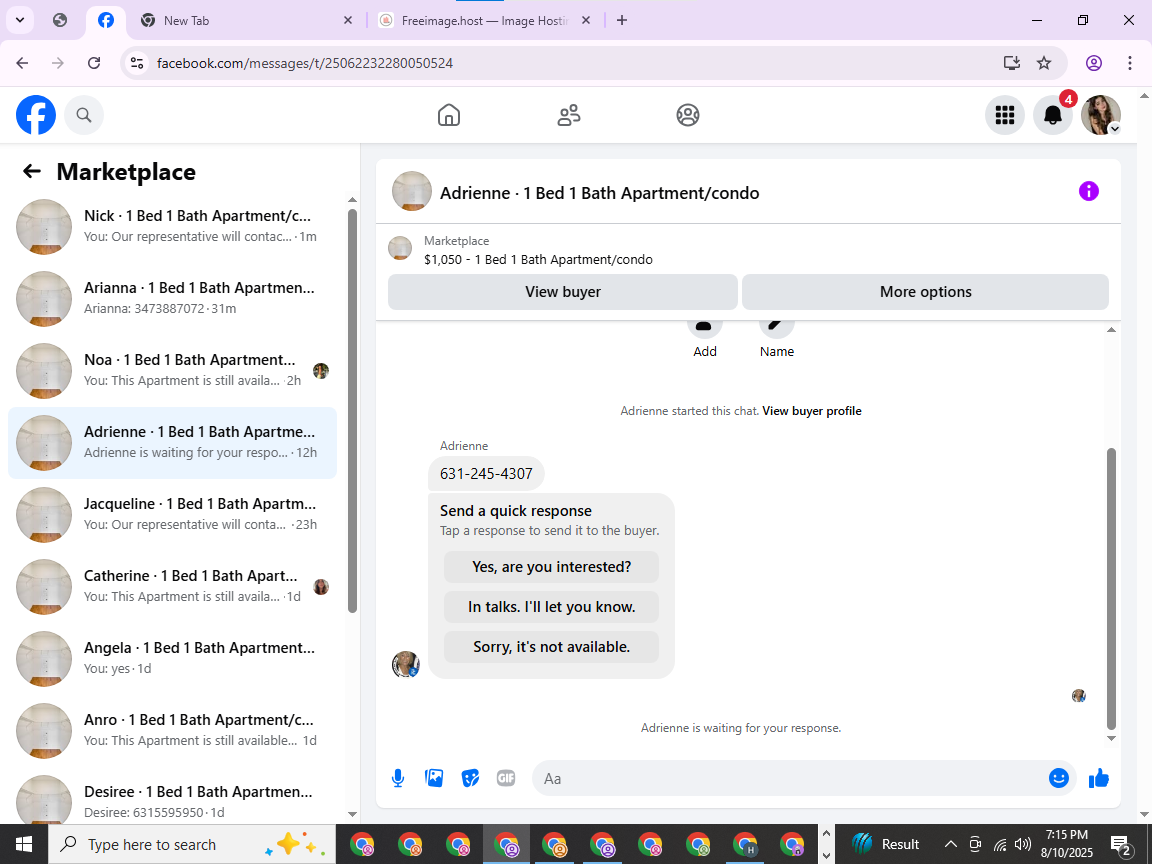Image resolution: width=1152 pixels, height=864 pixels.
Task: Close the Freeimage.host tab
Action: click(586, 21)
